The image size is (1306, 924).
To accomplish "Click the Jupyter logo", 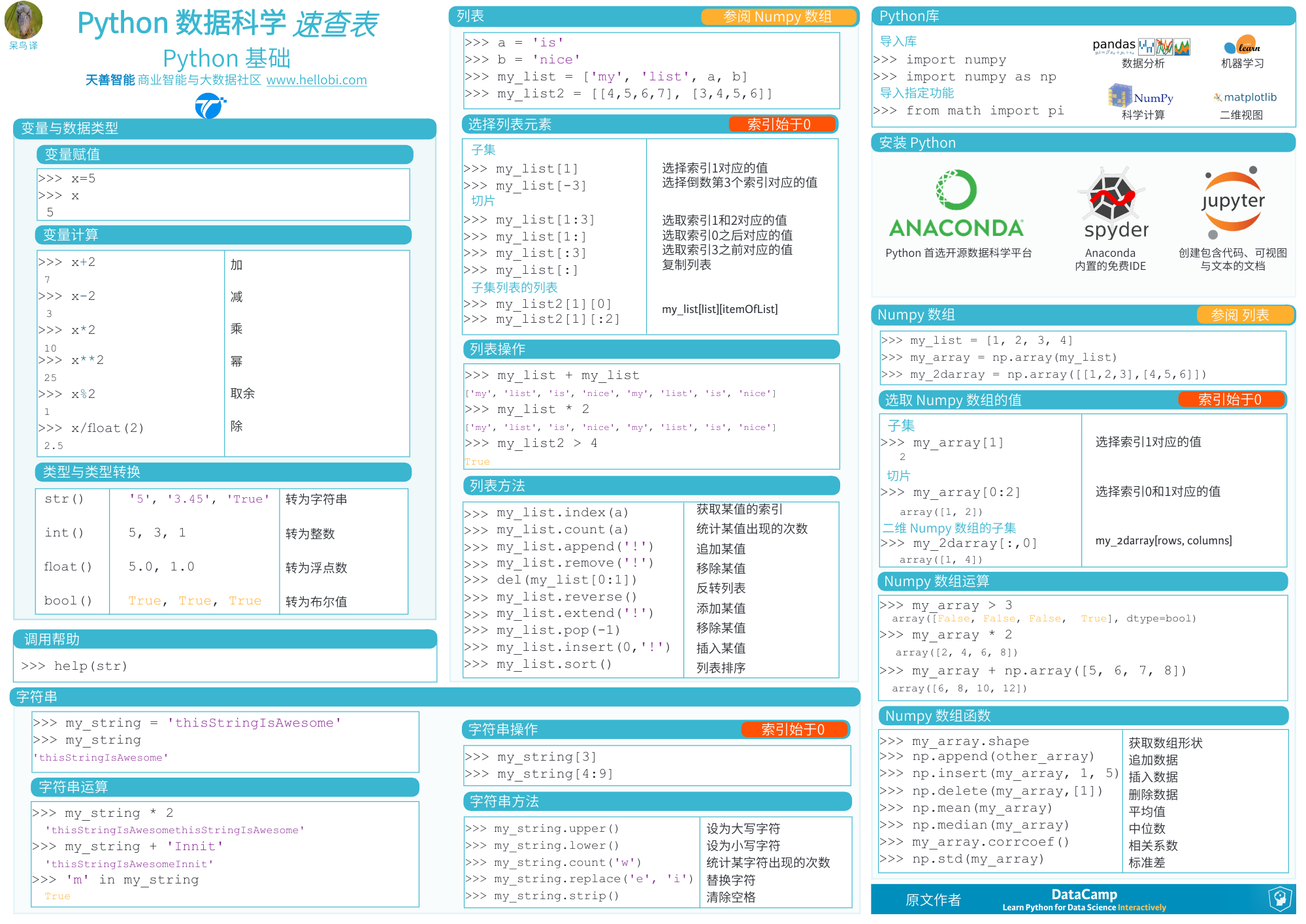I will click(1232, 201).
